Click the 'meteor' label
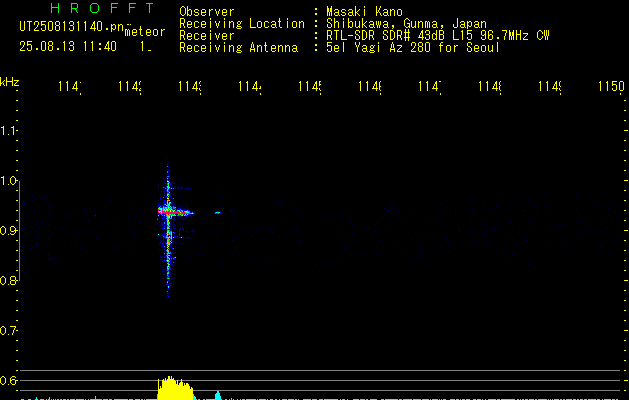 145,32
